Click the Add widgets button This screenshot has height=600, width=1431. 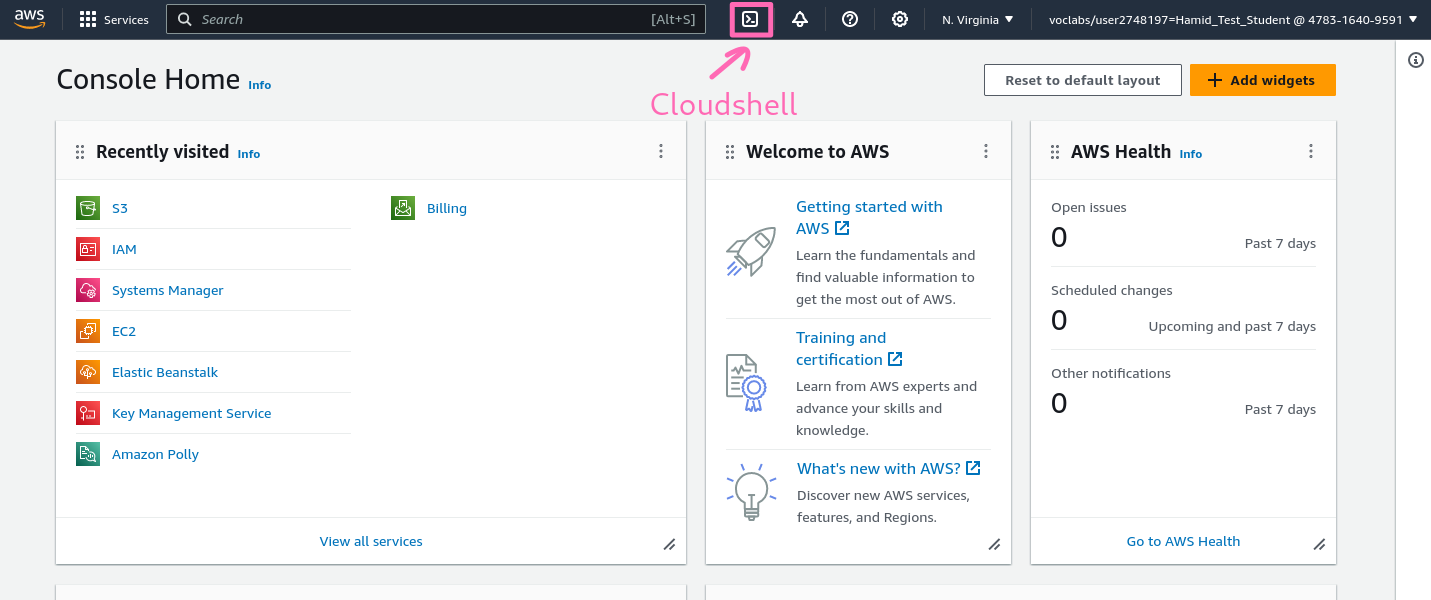coord(1262,80)
